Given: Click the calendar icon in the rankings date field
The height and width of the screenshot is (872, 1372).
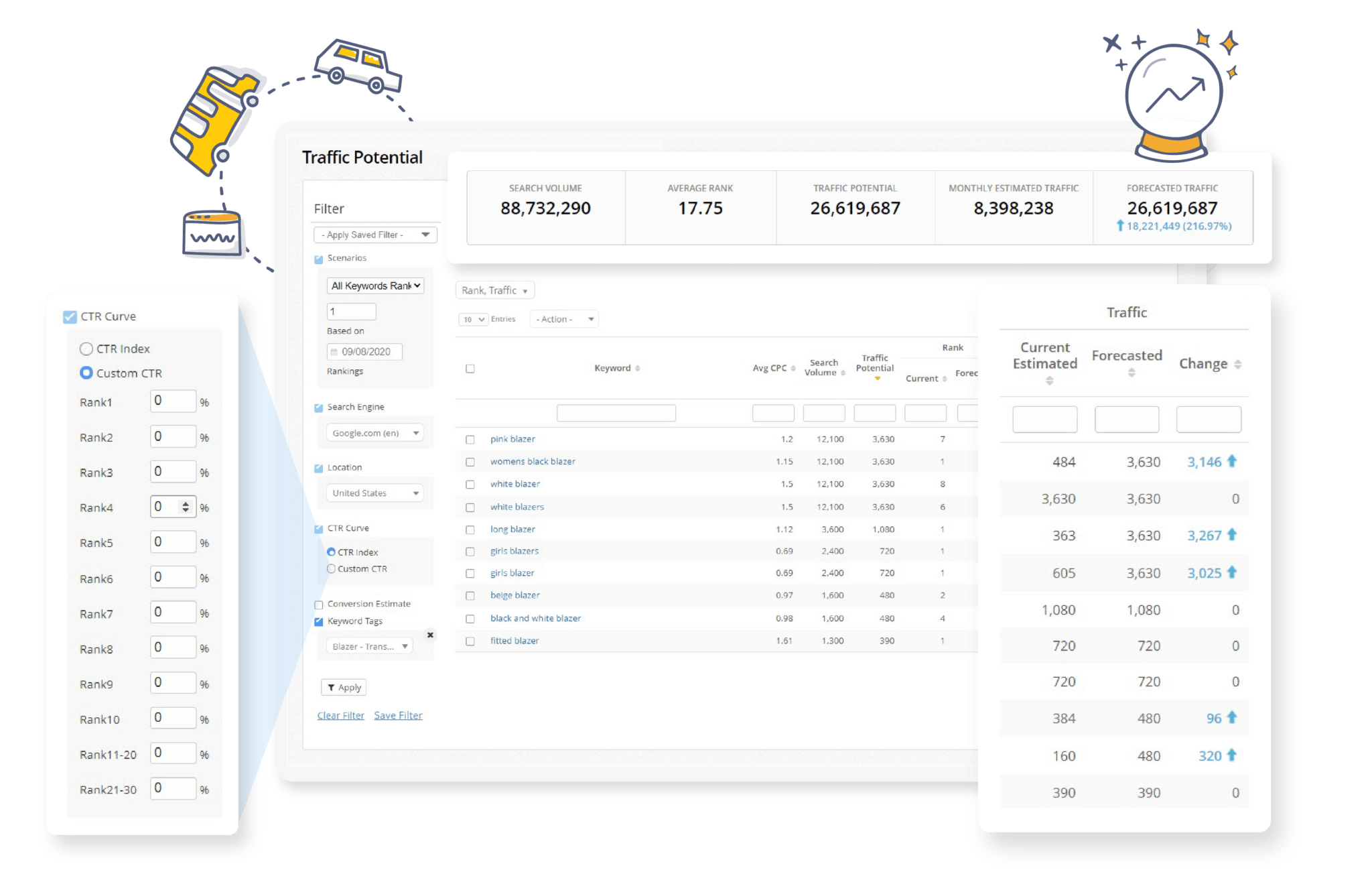Looking at the screenshot, I should [335, 351].
